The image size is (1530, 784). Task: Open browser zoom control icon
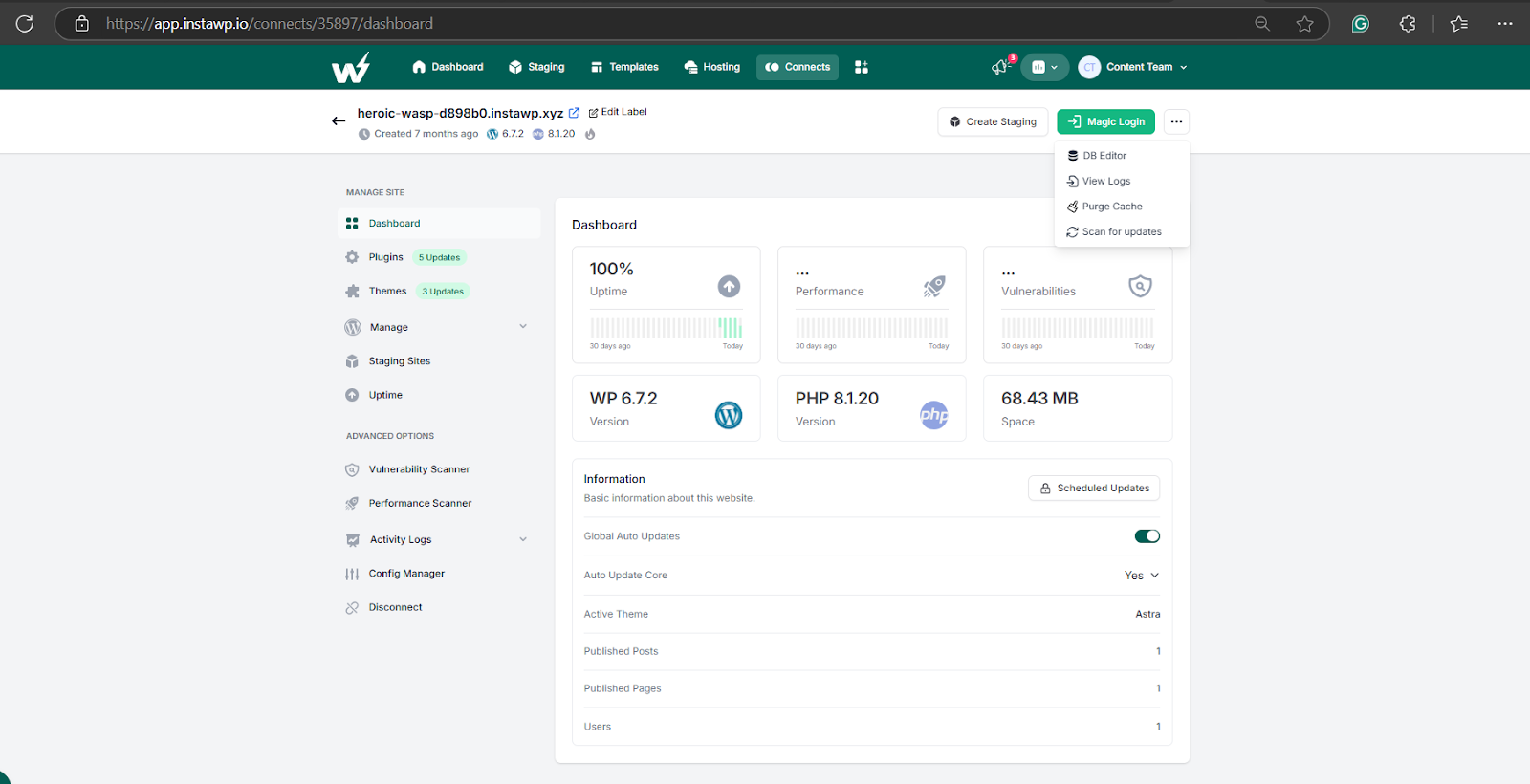tap(1262, 24)
